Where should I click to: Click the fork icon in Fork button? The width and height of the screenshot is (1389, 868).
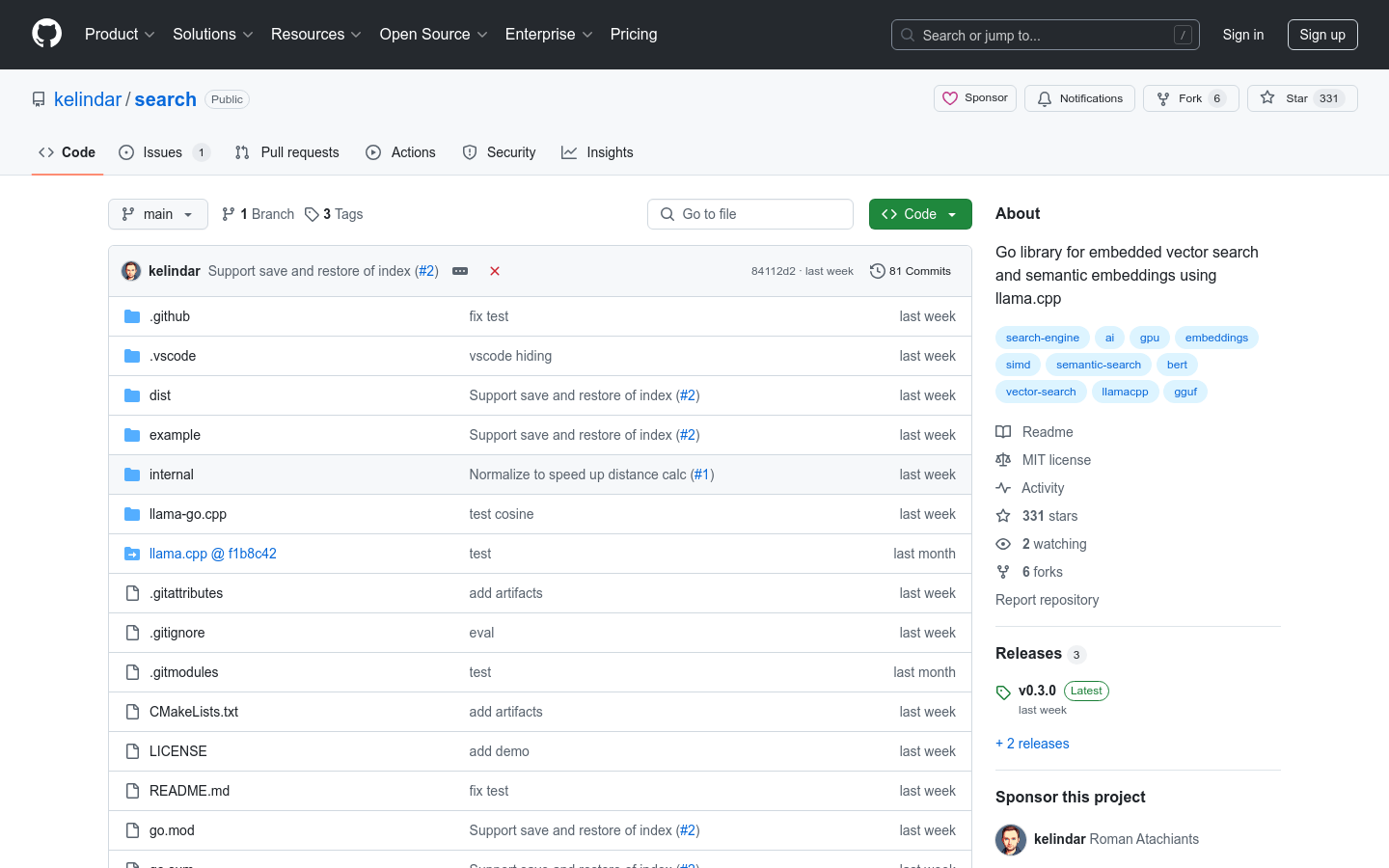click(x=1163, y=98)
